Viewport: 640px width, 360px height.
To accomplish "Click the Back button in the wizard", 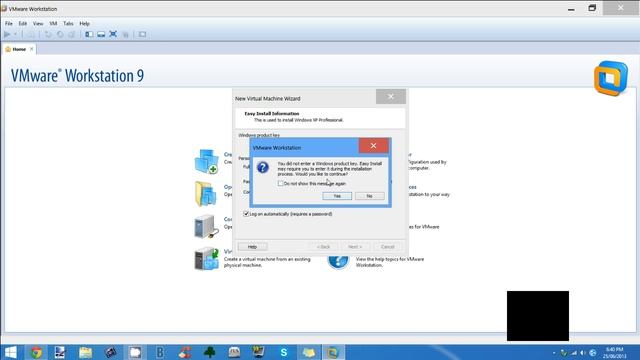I will [323, 247].
